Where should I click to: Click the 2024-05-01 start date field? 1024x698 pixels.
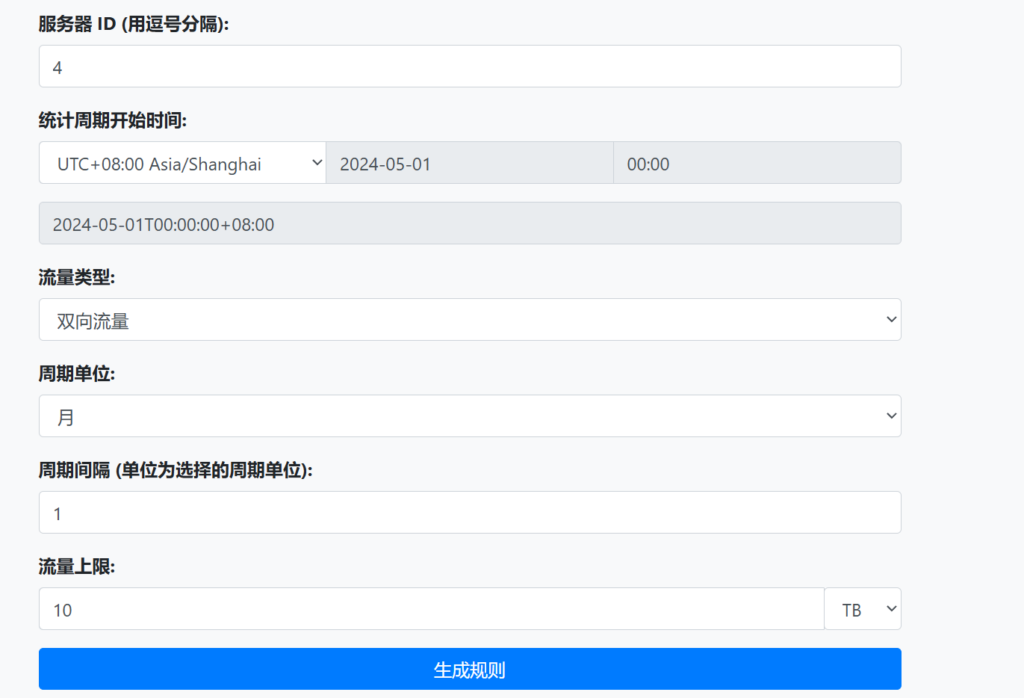tap(469, 163)
